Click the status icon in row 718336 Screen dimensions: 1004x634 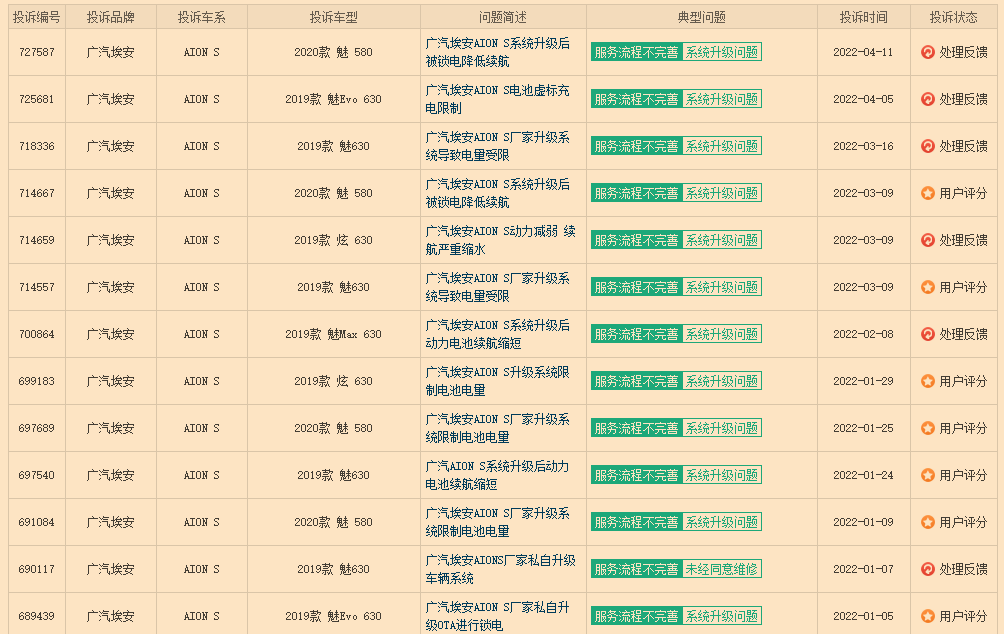point(927,146)
